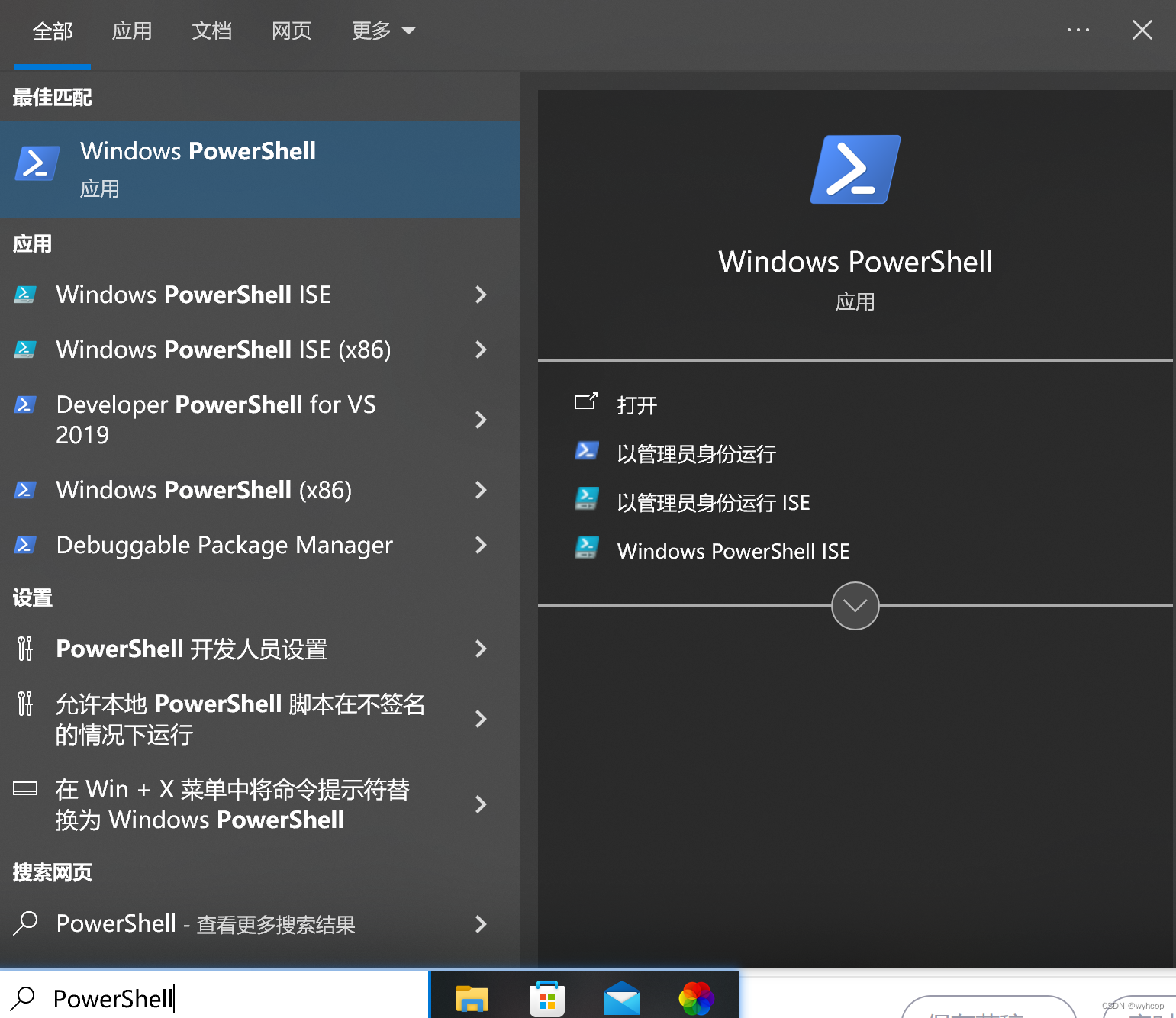Screen dimensions: 1176x1018
Task: Click the Developer PowerShell for VS 2019 icon
Action: [x=25, y=404]
